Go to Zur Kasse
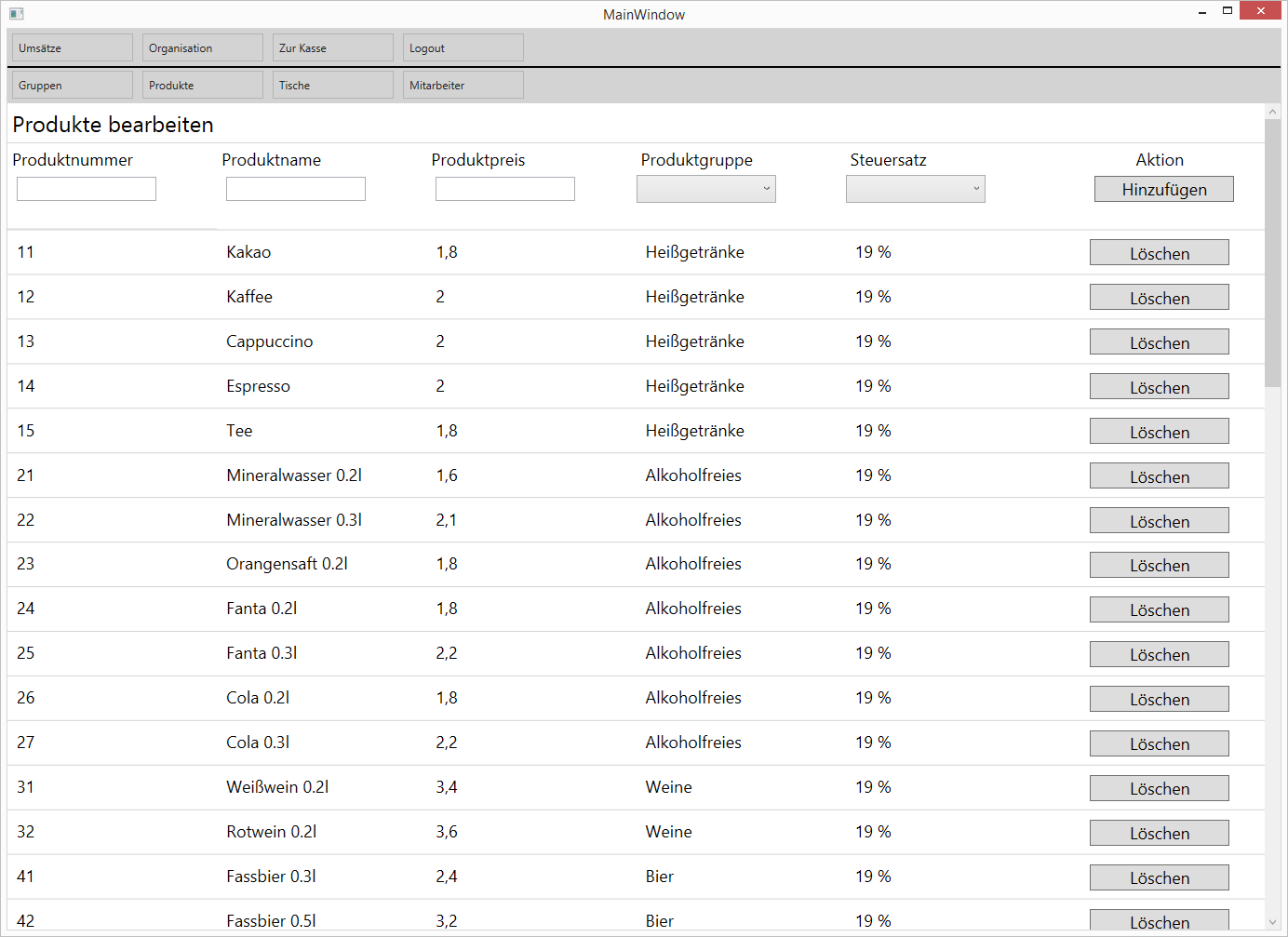1288x937 pixels. click(332, 47)
